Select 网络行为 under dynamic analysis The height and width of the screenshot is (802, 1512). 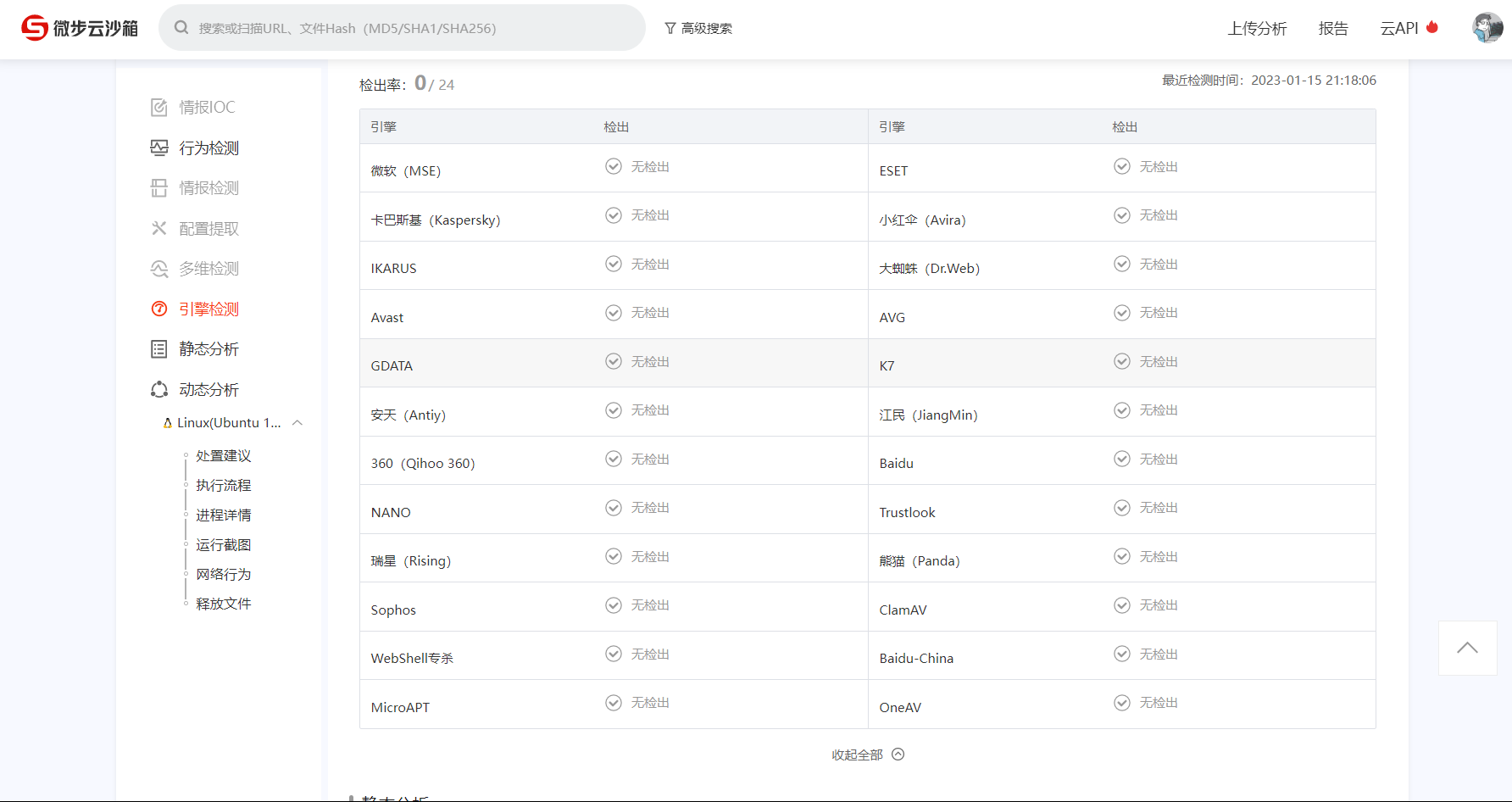[224, 575]
